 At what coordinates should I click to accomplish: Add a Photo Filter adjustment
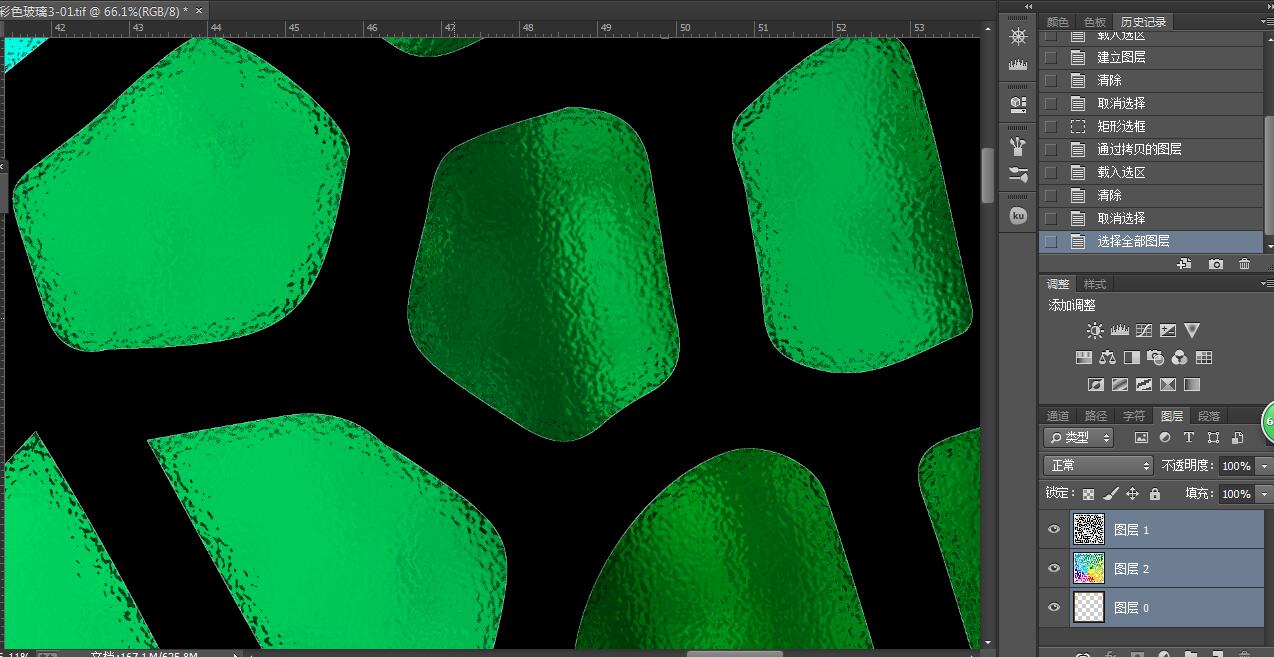tap(1156, 357)
